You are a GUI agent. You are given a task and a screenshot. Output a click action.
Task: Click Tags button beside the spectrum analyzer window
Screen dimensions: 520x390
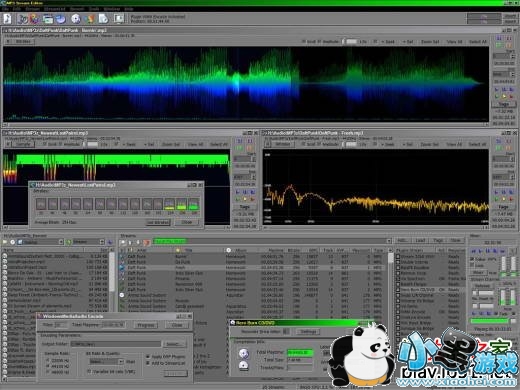(503, 207)
